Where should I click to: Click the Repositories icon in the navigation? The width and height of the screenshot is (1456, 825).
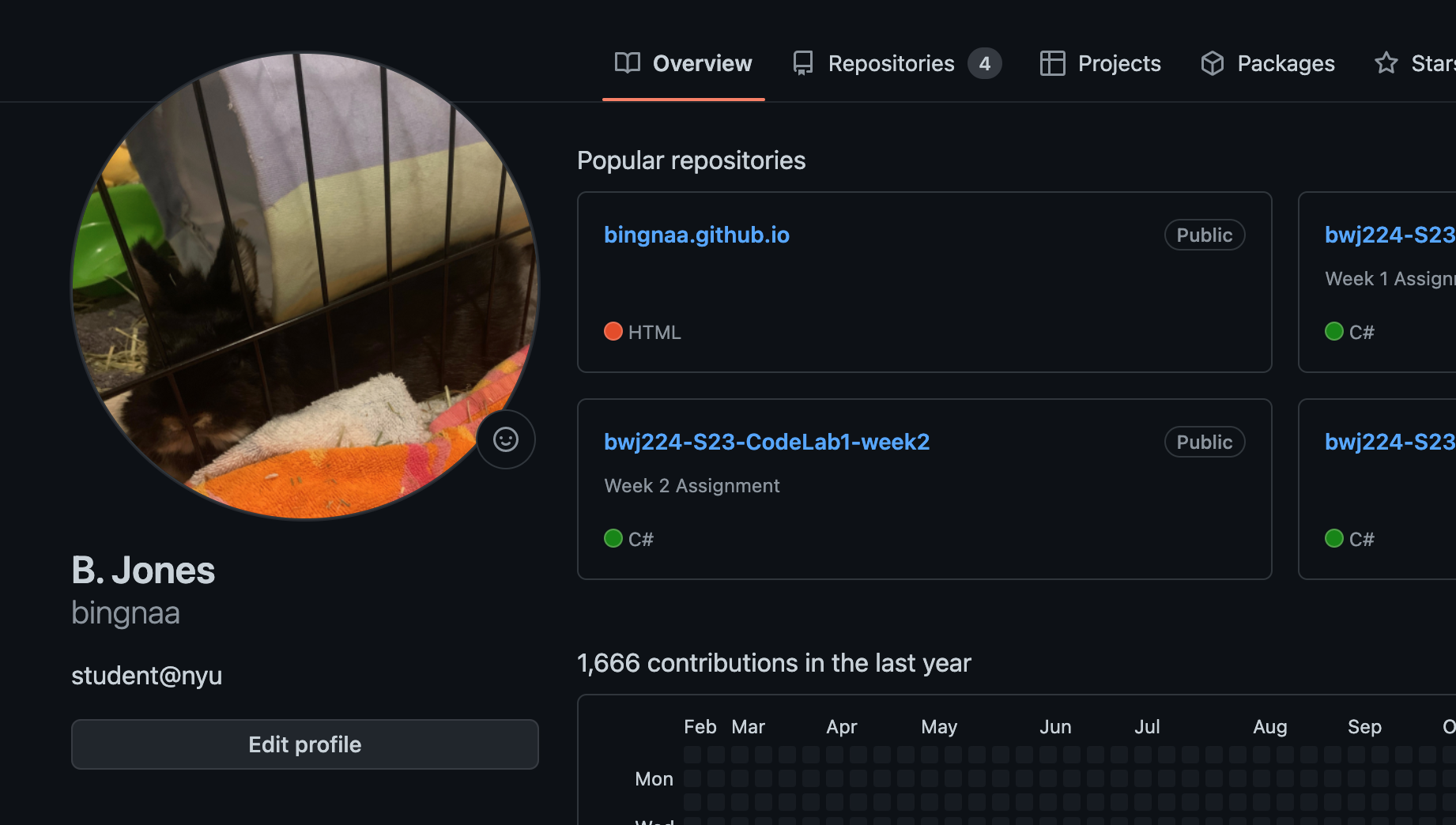803,63
